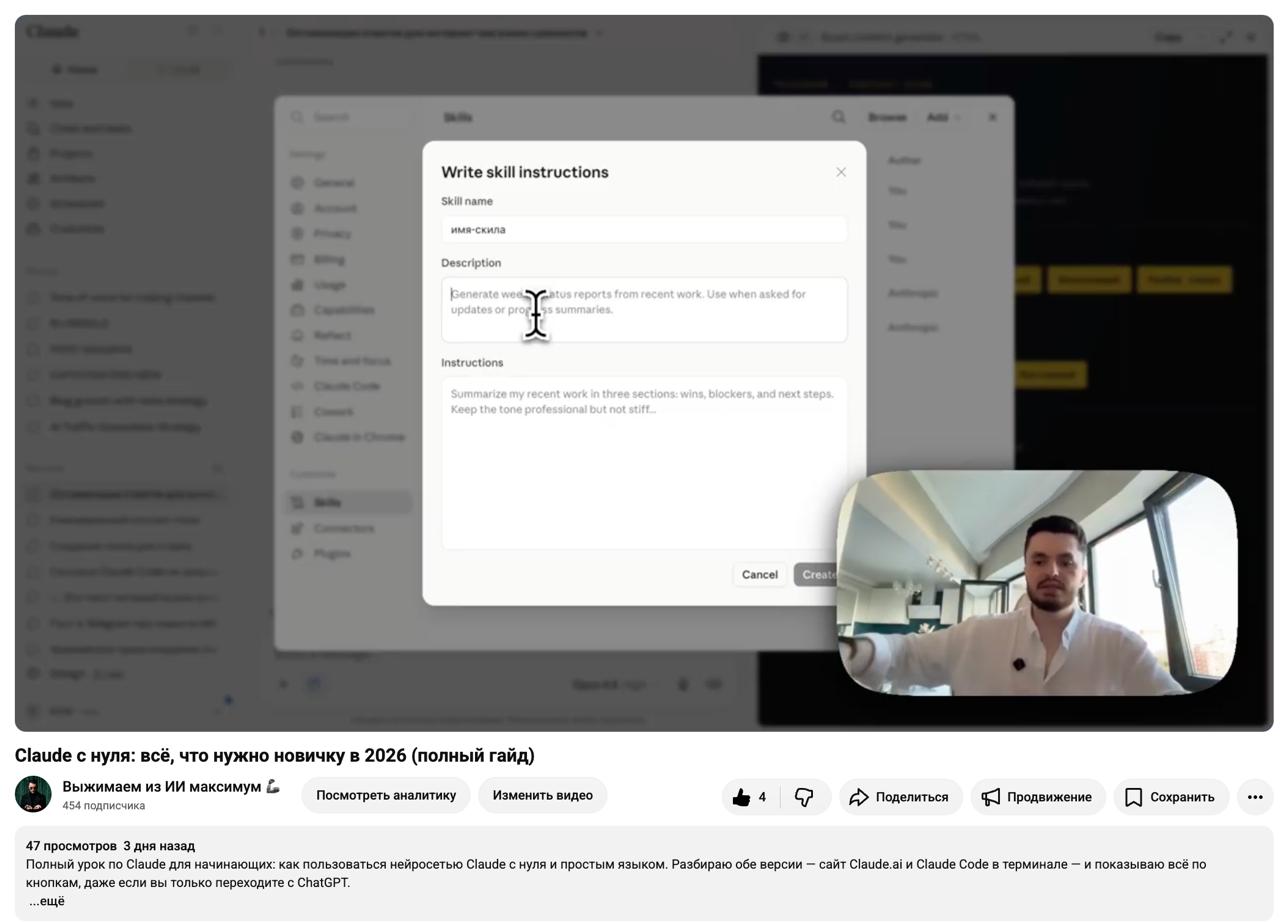
Task: Click the Create skill button
Action: coord(819,574)
